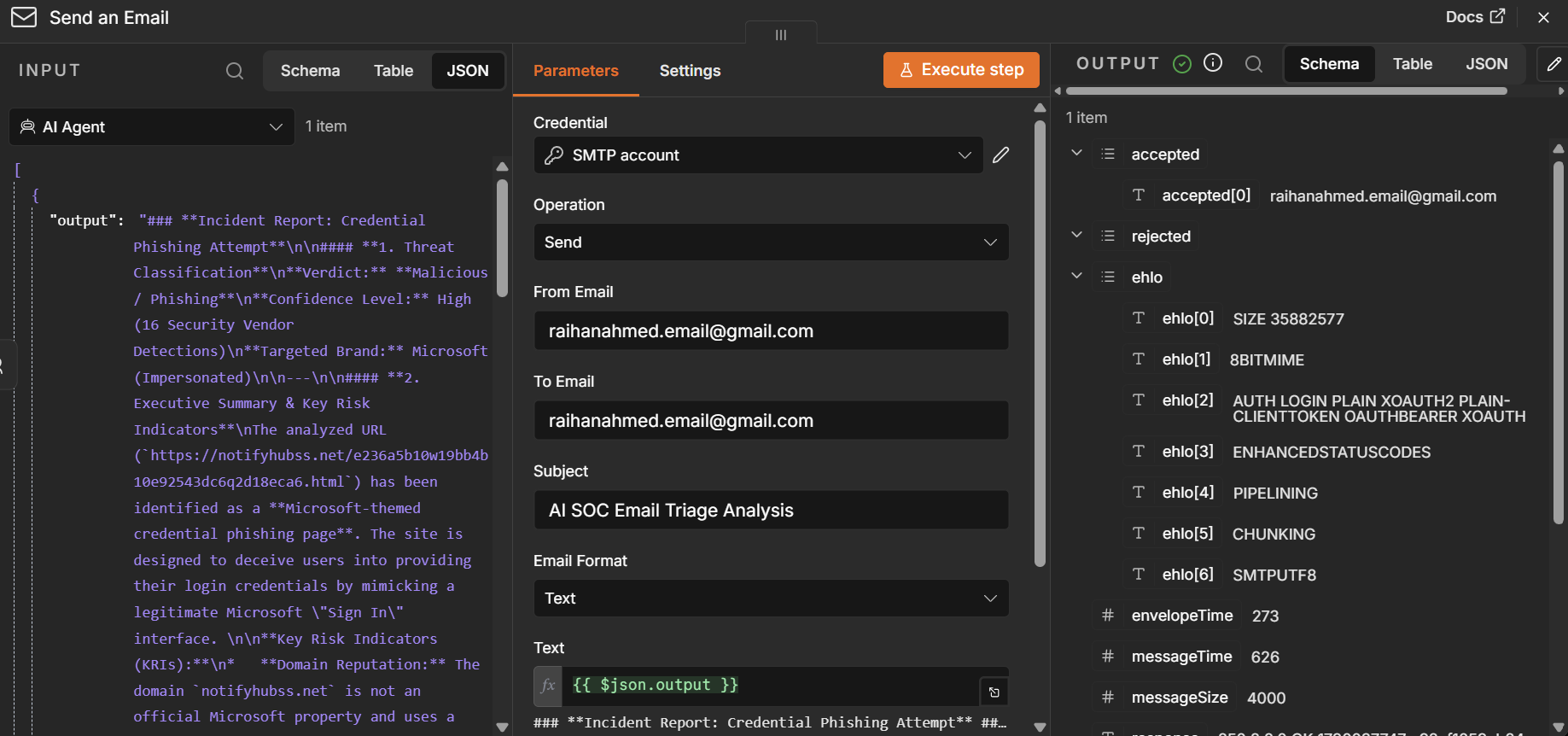Switch input view to Schema
The image size is (1568, 736).
[x=310, y=71]
